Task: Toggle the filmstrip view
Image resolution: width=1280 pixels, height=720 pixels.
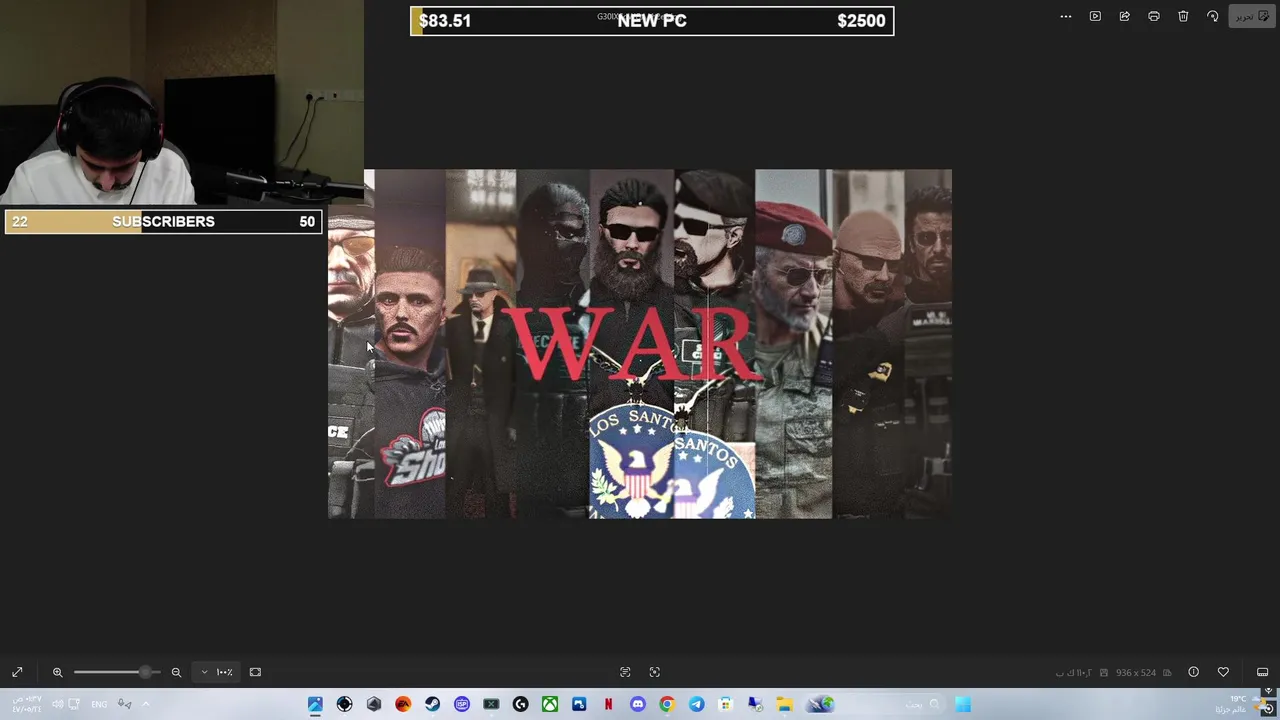Action: [1262, 672]
